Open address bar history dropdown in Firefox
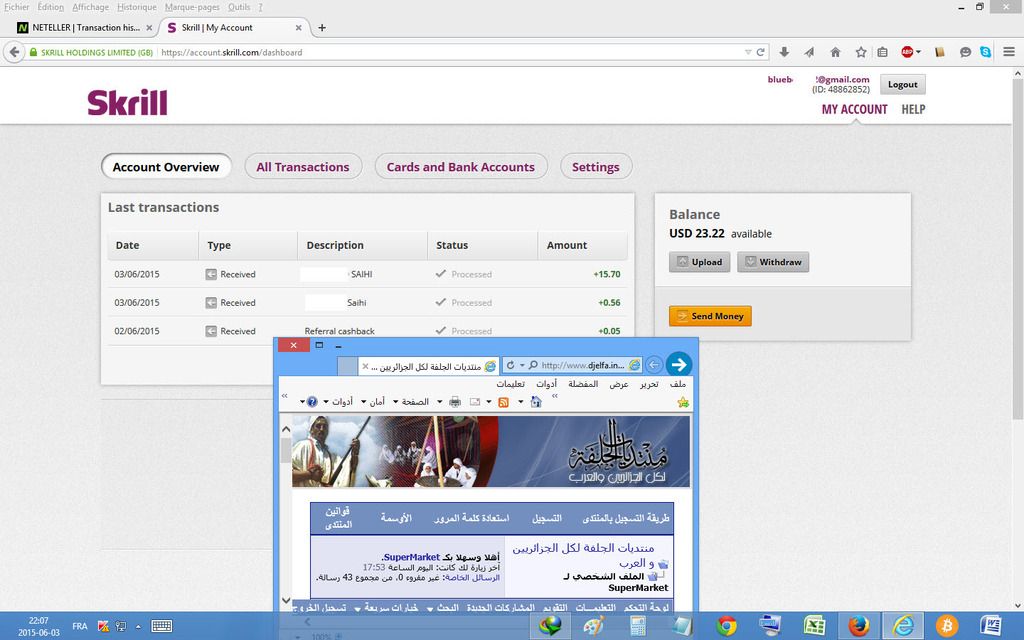 [x=748, y=52]
